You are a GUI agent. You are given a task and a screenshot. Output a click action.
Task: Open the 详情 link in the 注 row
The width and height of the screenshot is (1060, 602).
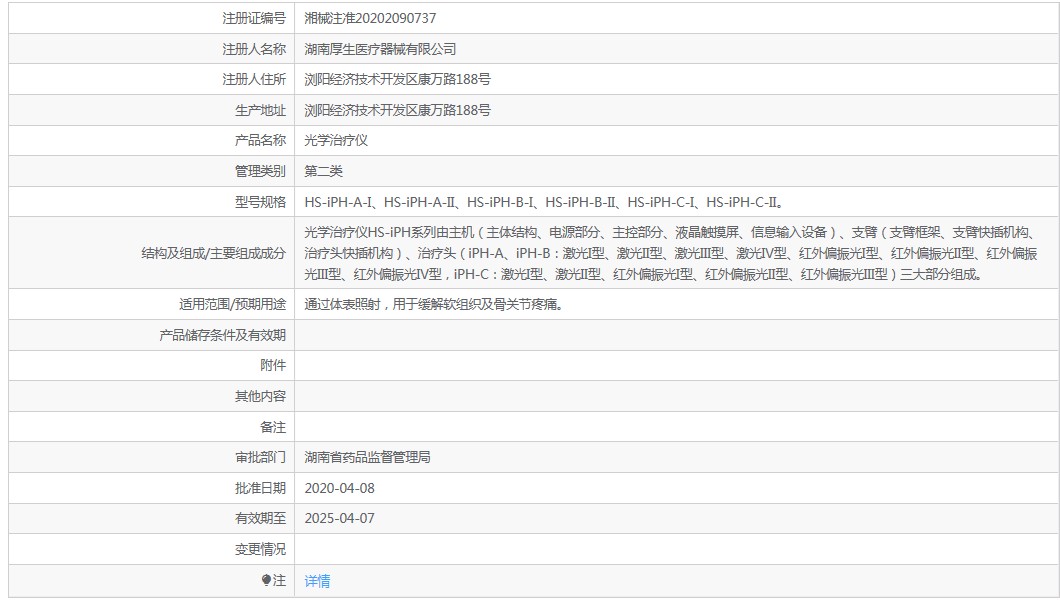tap(317, 580)
